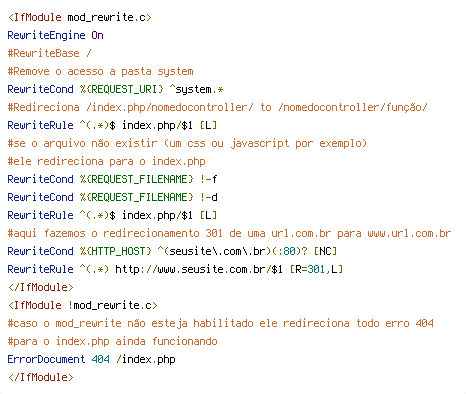Click the '[R=301,L]' flag text
Screen dimensions: 466x394
[x=316, y=269]
